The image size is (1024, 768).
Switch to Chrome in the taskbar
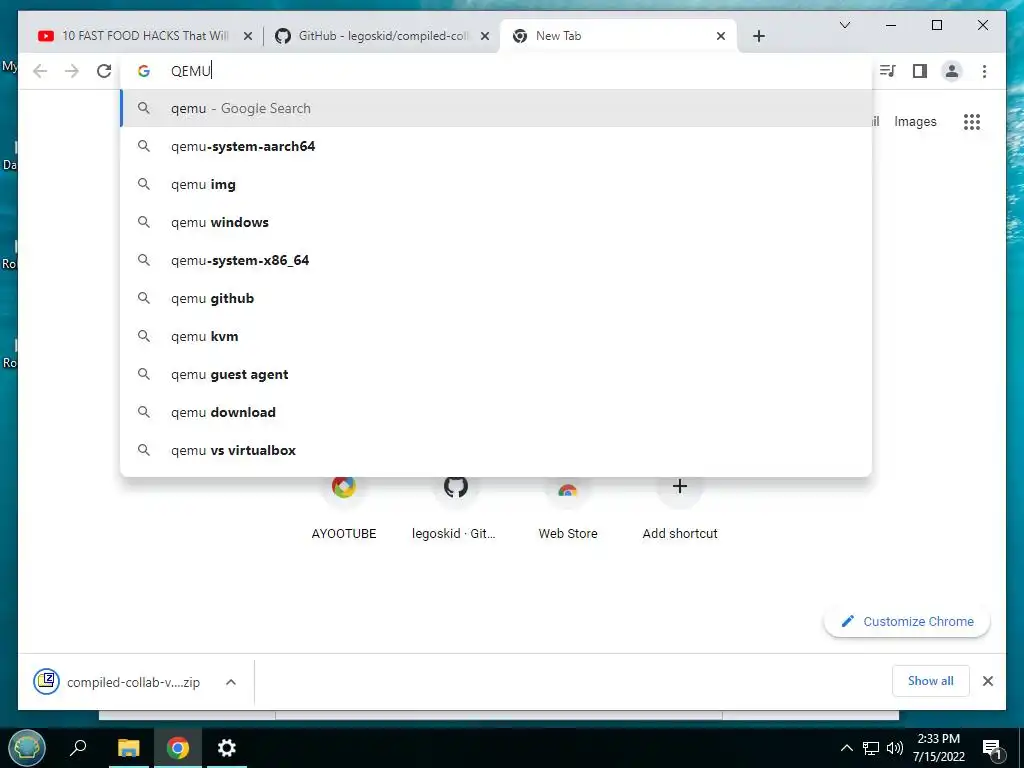[178, 748]
